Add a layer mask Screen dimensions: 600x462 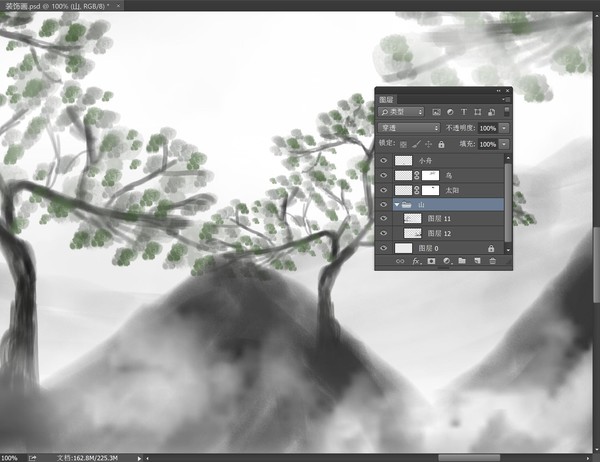[x=431, y=261]
